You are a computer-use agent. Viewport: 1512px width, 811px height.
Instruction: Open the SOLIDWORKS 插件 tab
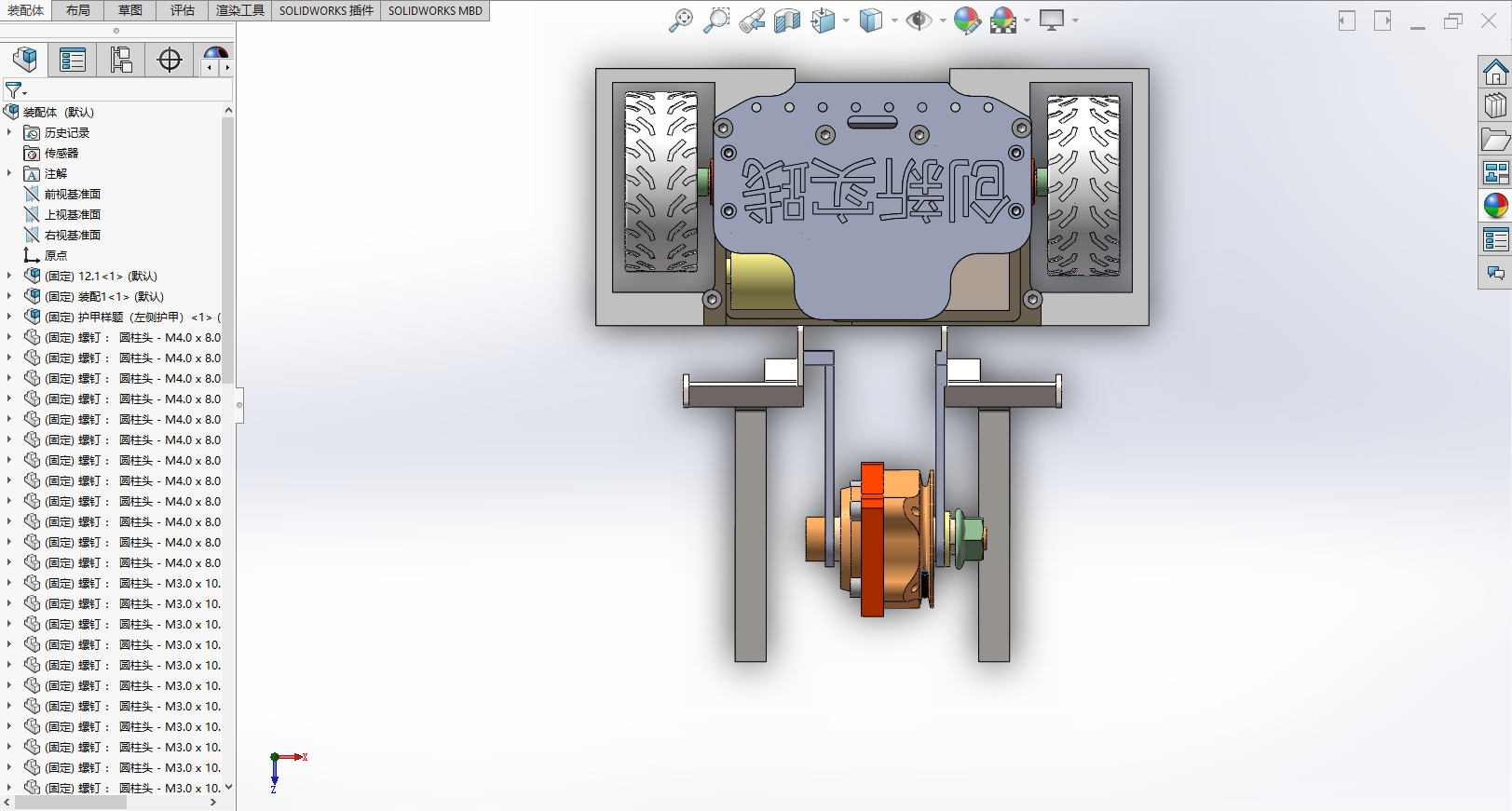[326, 10]
